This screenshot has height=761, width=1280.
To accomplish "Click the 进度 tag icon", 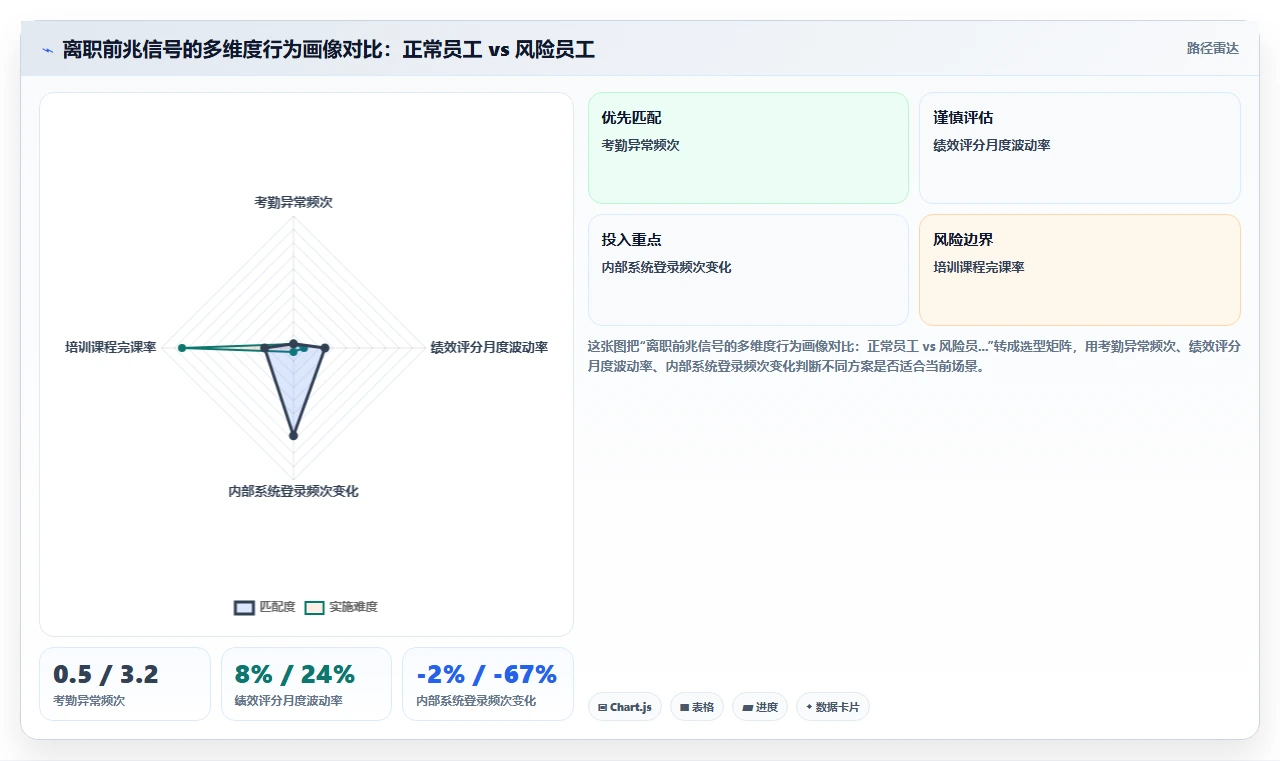I will pyautogui.click(x=747, y=707).
